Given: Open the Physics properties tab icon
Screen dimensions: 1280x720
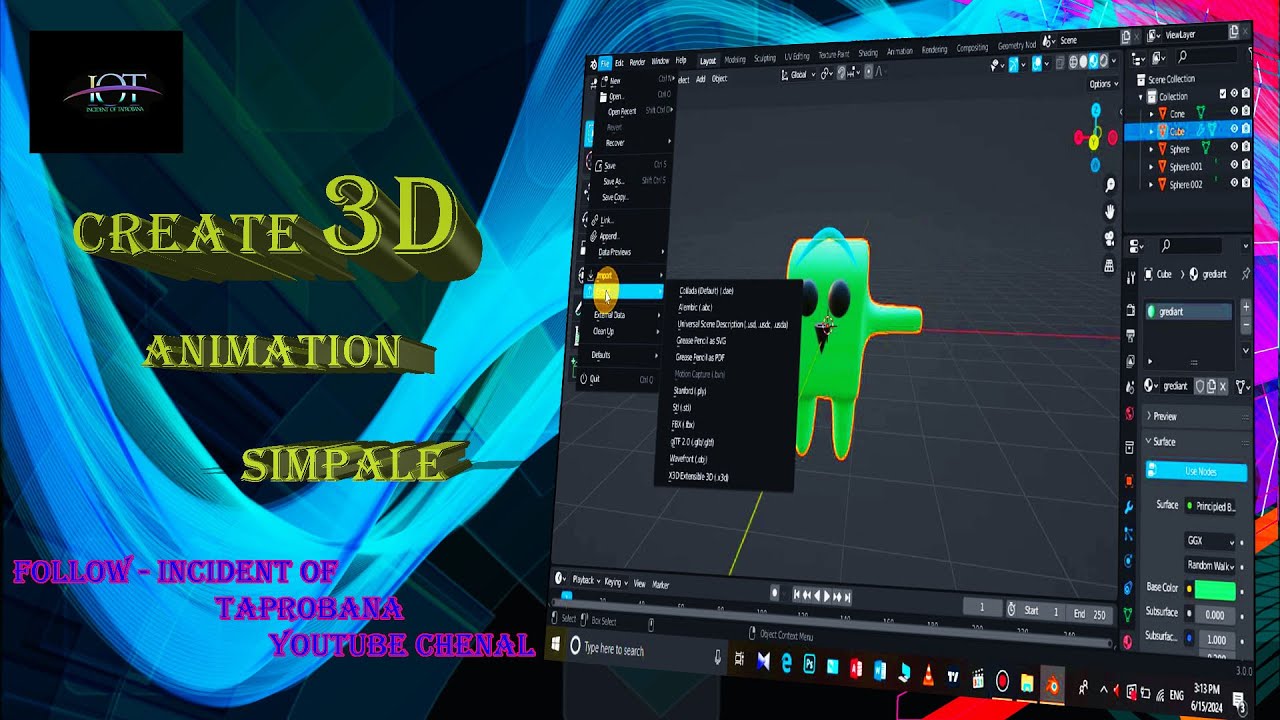Looking at the screenshot, I should (1129, 561).
